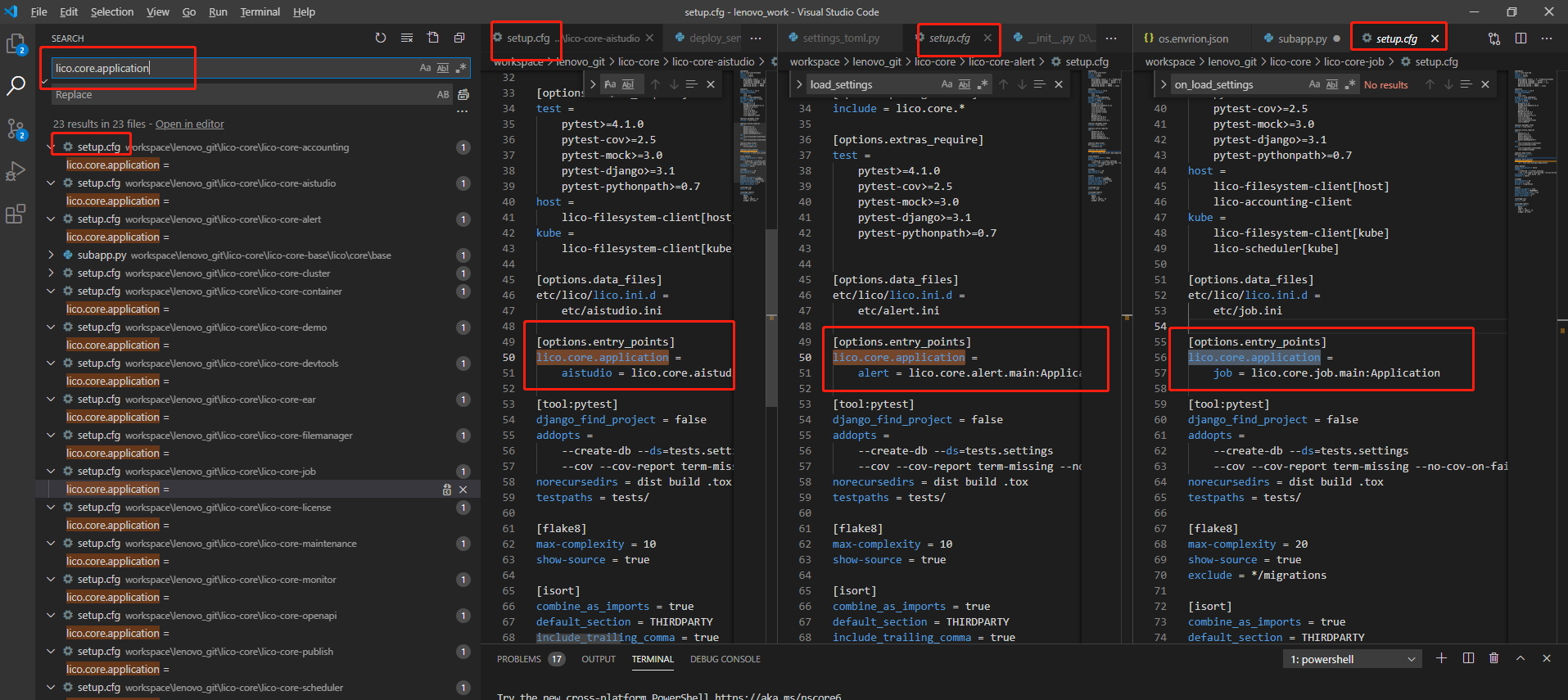Collapse the lico-core-demo setup.cfg result

pos(51,327)
